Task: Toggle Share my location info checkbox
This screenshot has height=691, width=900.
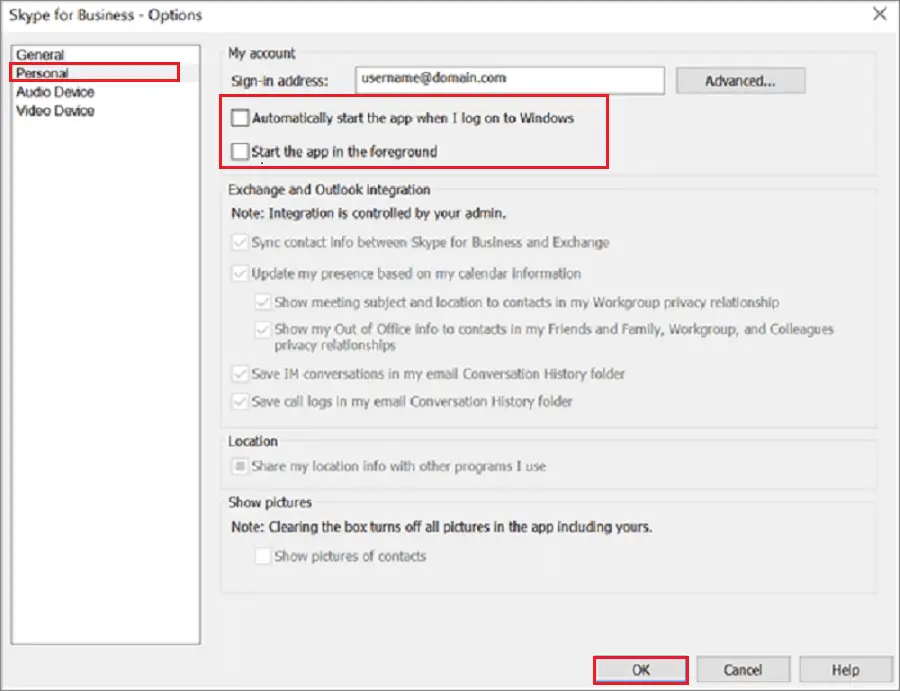Action: coord(239,466)
